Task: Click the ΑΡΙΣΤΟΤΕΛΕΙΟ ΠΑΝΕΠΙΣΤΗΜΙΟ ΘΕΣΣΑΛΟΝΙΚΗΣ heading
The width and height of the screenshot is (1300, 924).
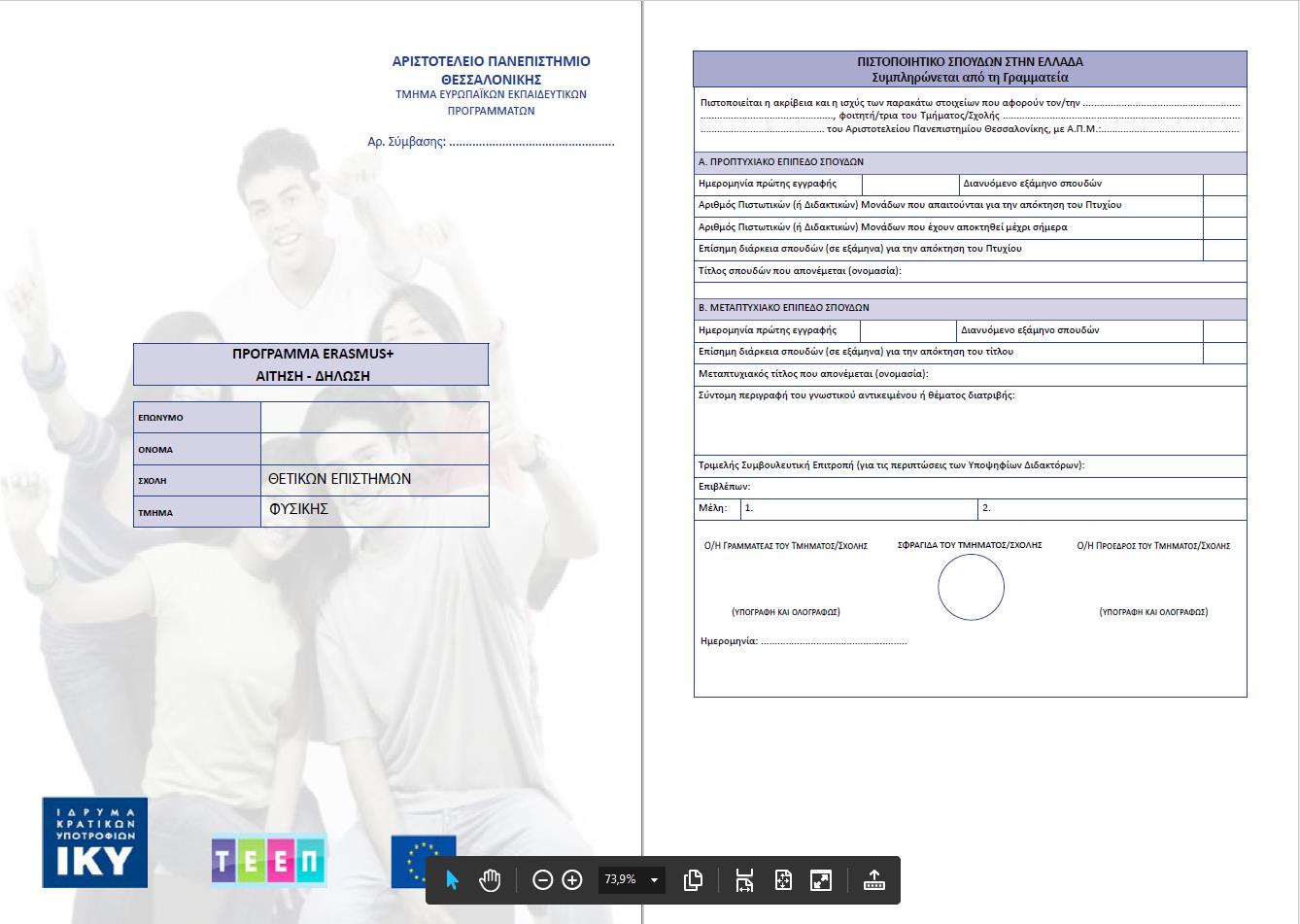Action: click(491, 70)
